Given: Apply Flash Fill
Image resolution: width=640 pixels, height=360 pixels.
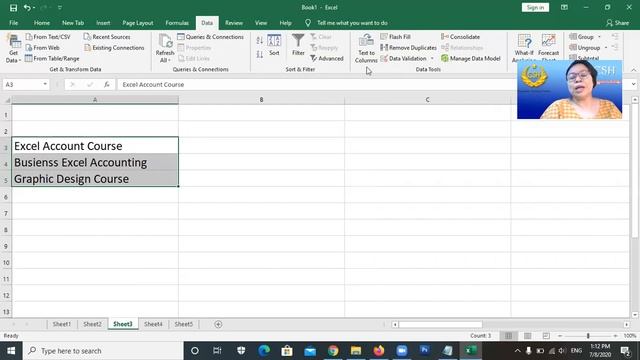Looking at the screenshot, I should (x=396, y=37).
